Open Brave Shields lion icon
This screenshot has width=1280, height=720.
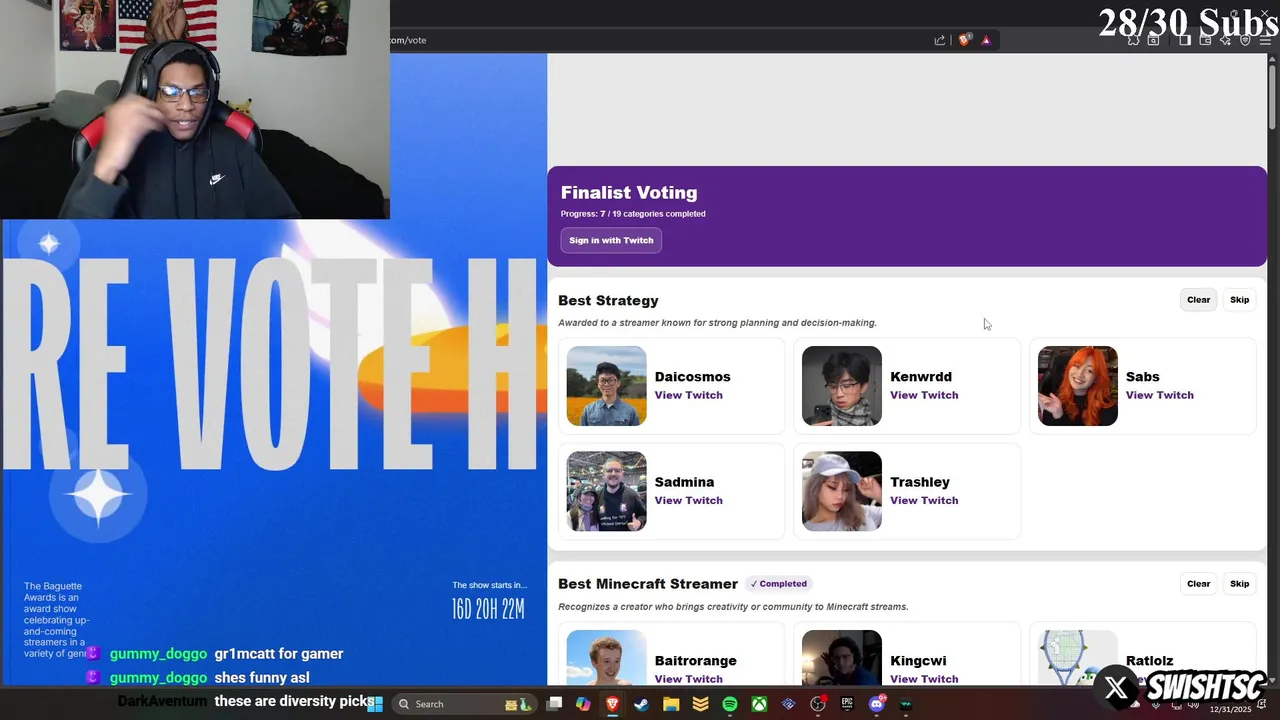(964, 40)
